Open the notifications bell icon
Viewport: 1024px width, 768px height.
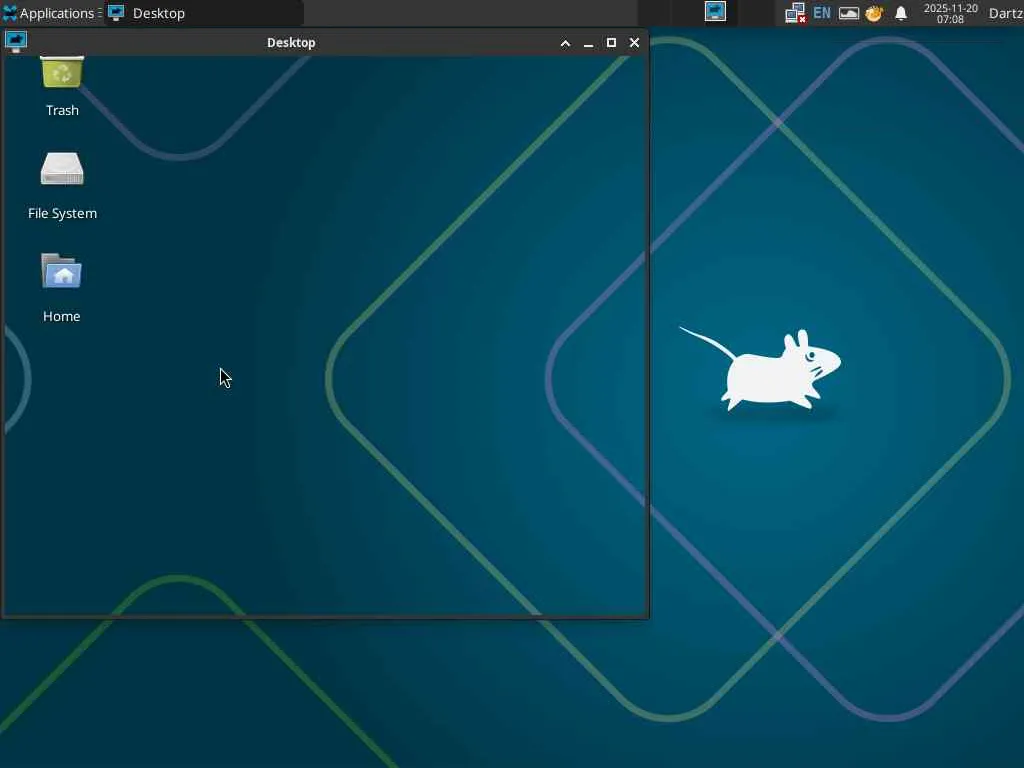(901, 13)
